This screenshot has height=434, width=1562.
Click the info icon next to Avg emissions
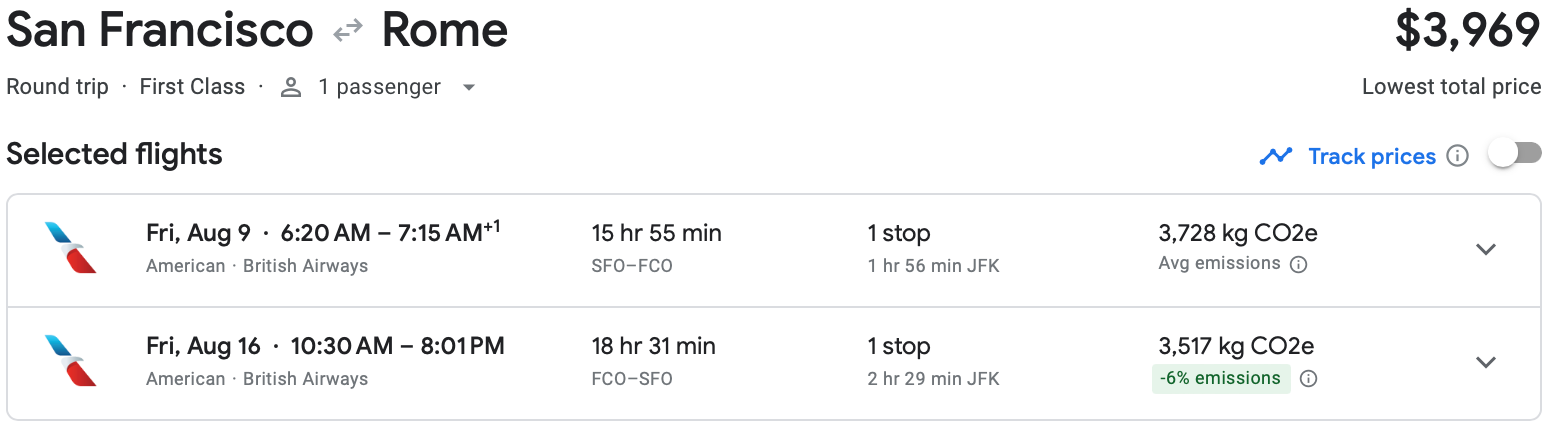[x=1298, y=264]
